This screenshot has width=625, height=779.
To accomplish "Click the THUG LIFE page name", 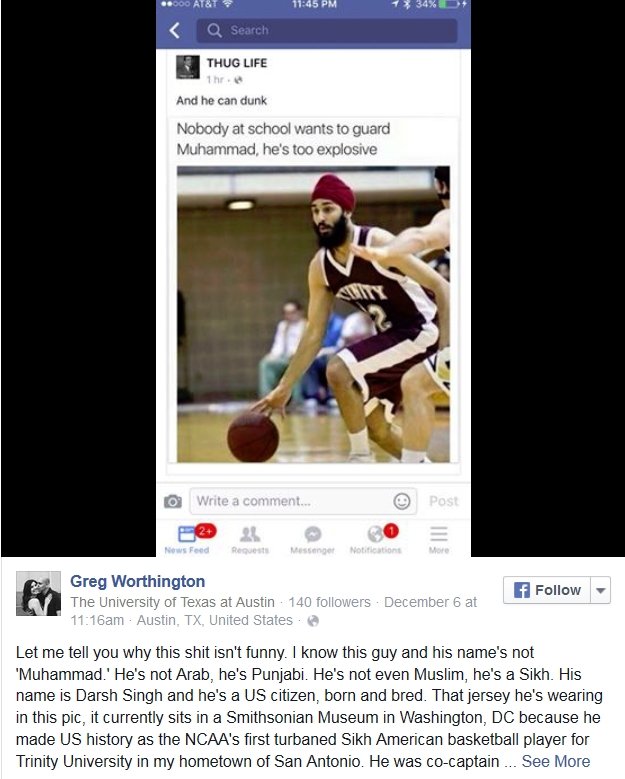I will [237, 63].
